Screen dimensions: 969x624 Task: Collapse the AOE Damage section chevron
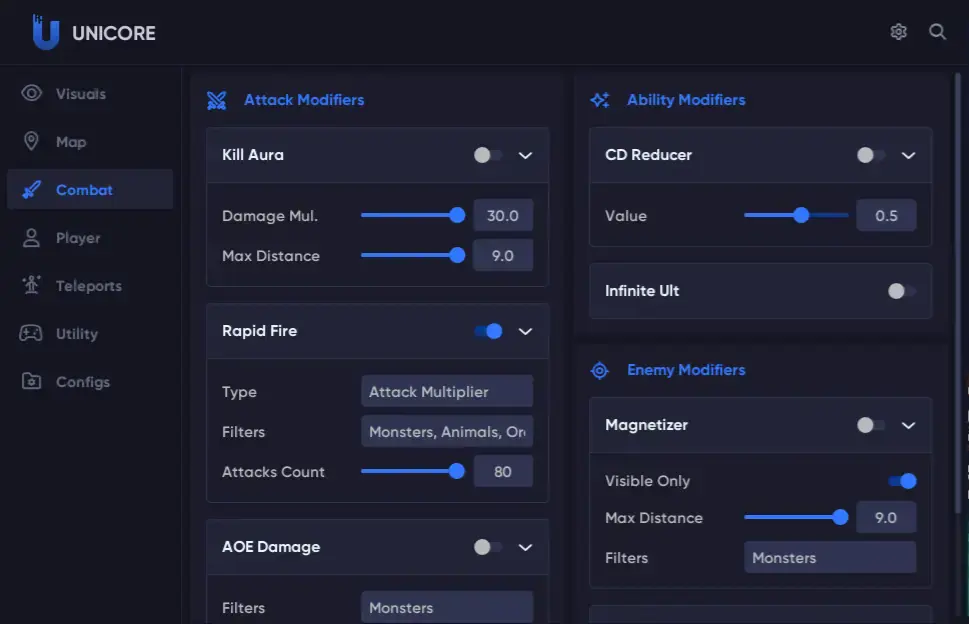pyautogui.click(x=525, y=547)
